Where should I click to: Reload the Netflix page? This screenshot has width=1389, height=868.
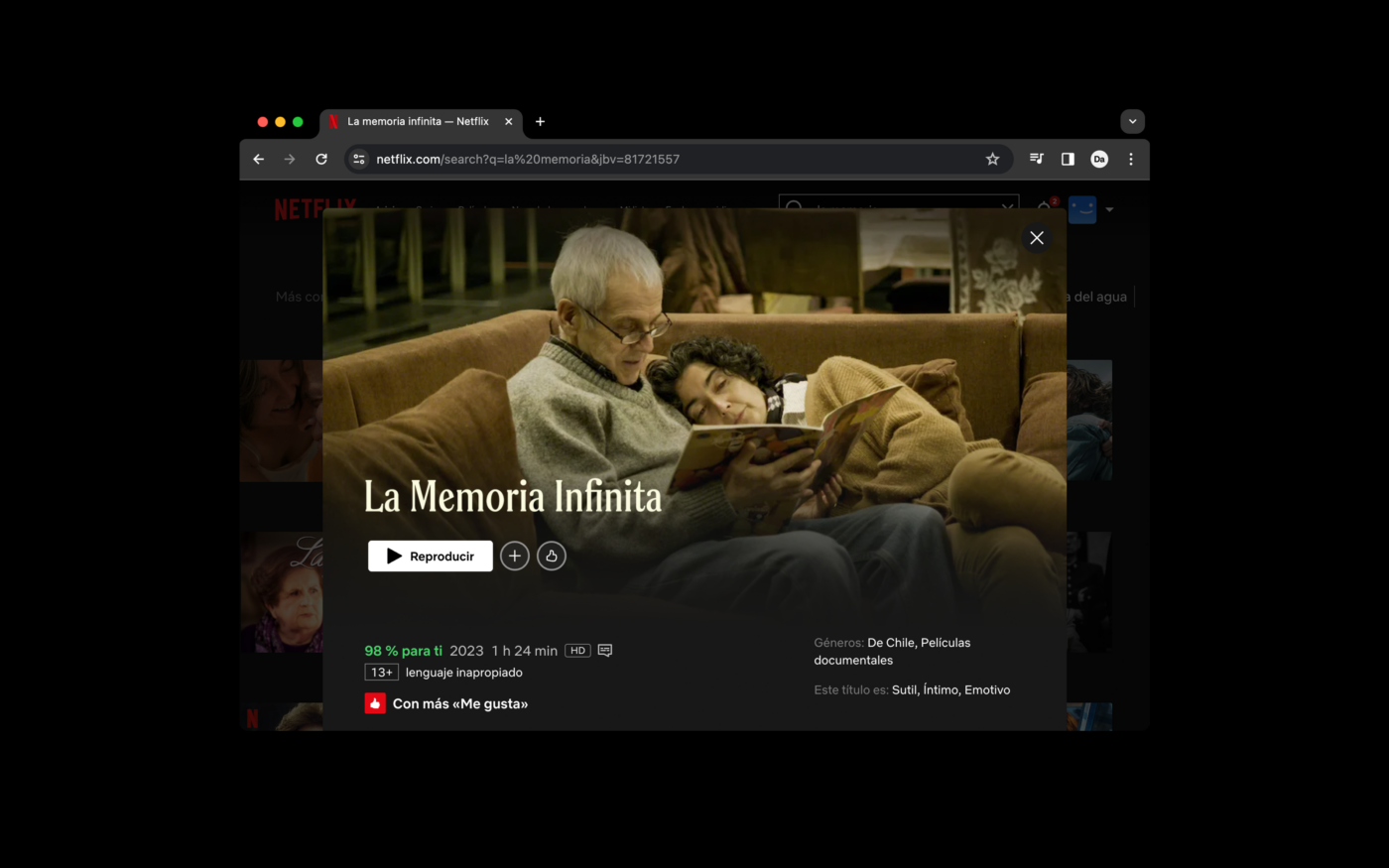[320, 159]
